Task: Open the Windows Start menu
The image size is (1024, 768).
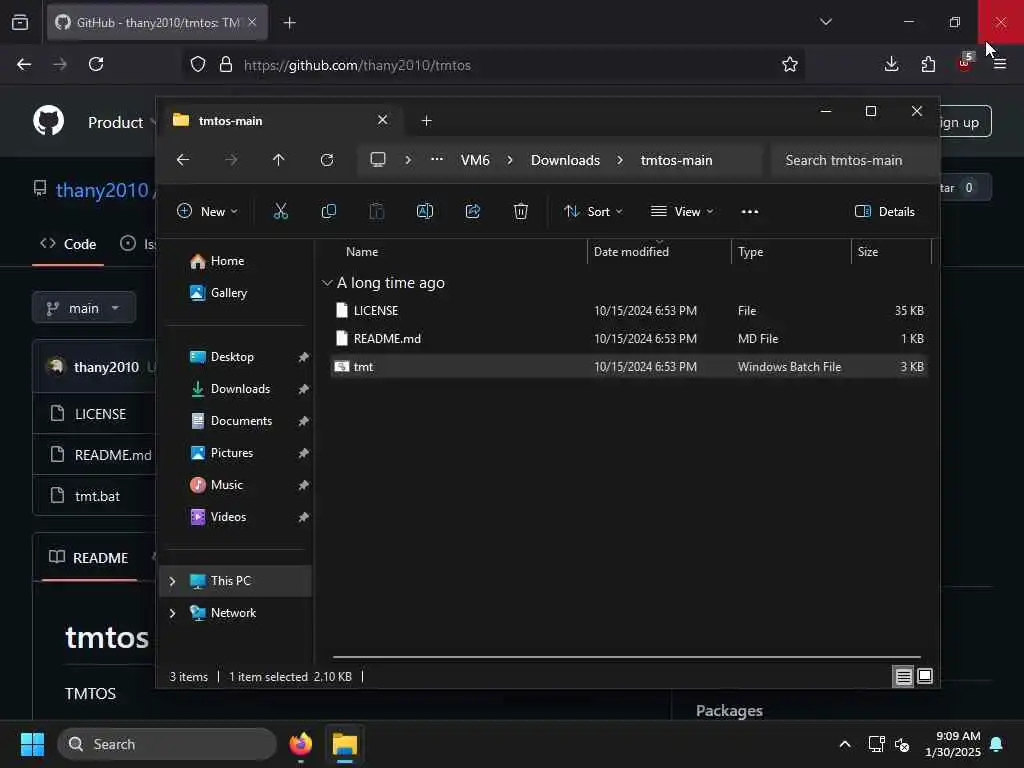Action: (32, 744)
